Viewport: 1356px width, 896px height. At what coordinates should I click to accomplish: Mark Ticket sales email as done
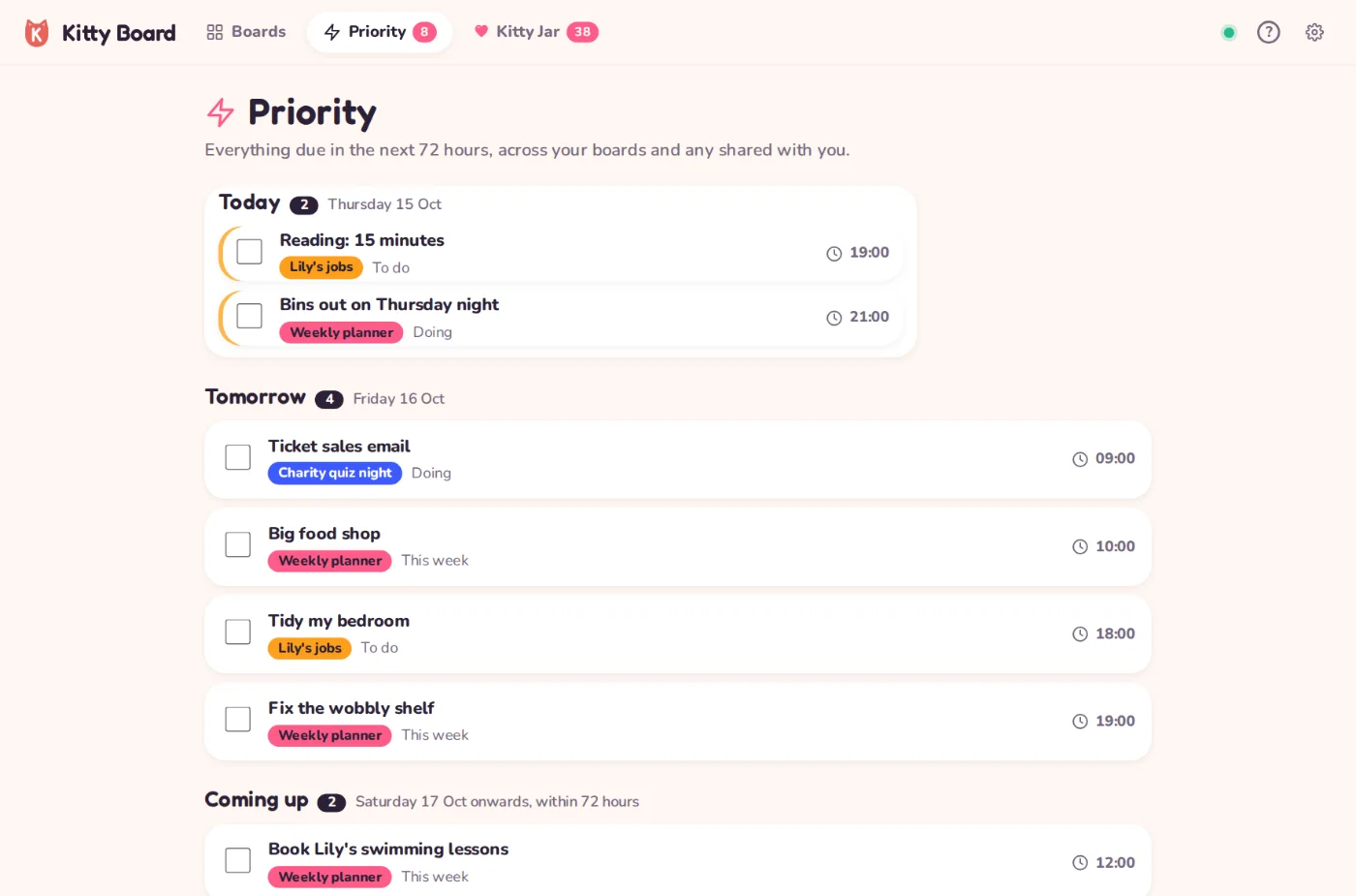click(x=237, y=457)
